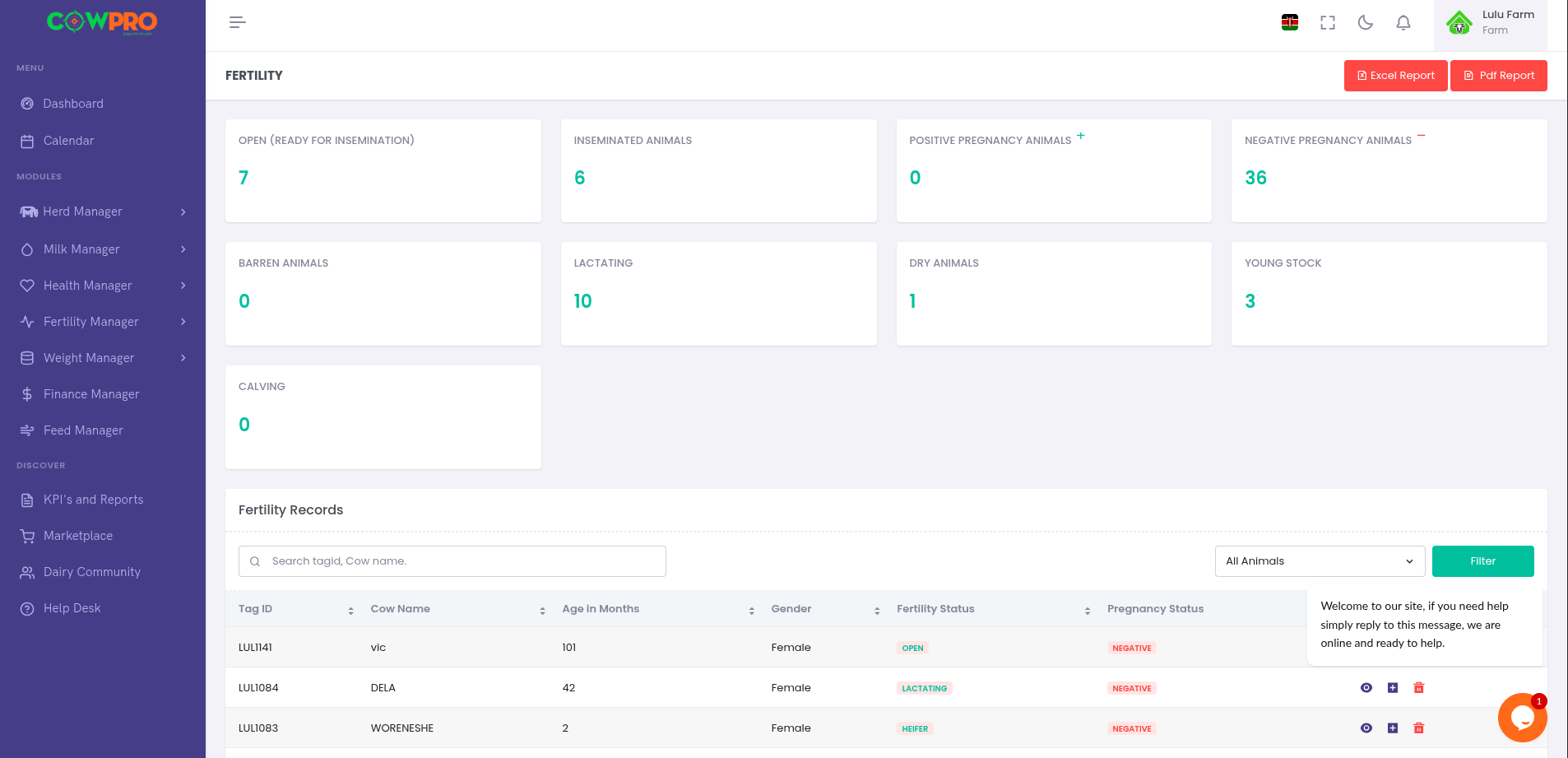Click the green Filter button
The width and height of the screenshot is (1568, 758).
point(1482,561)
